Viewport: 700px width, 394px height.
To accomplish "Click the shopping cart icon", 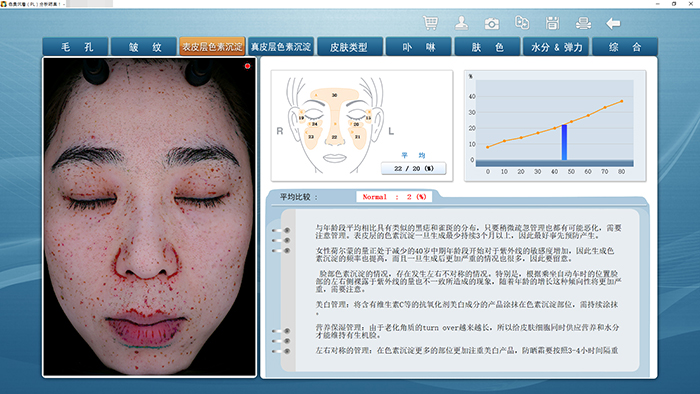I will (430, 23).
